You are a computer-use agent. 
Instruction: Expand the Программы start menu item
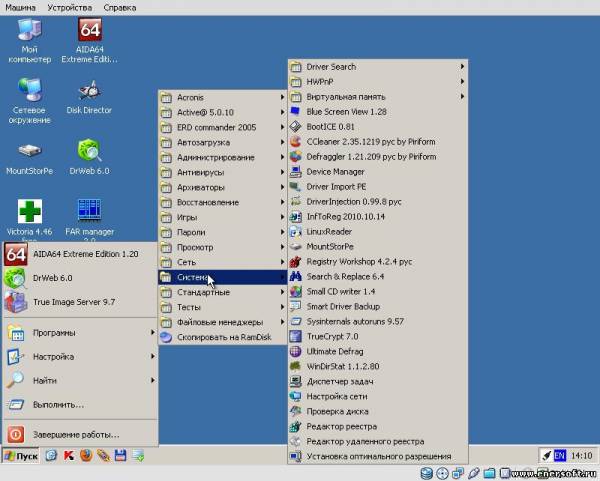pyautogui.click(x=81, y=333)
